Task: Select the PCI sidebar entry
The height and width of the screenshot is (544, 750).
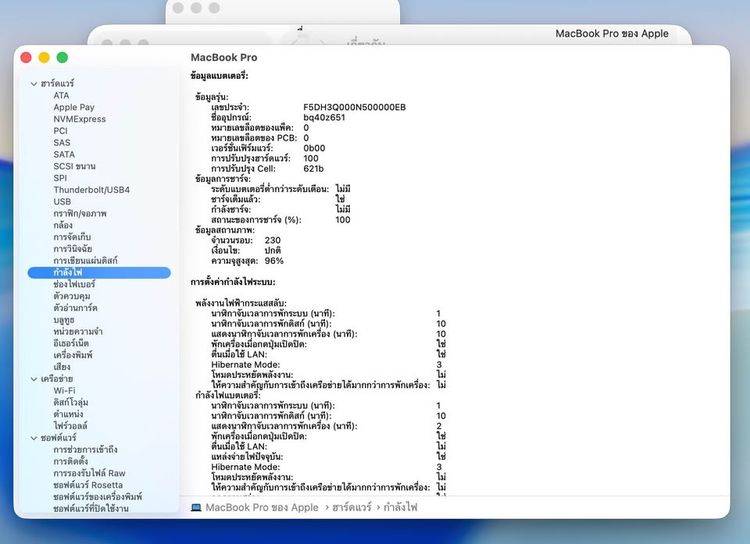Action: click(x=60, y=131)
